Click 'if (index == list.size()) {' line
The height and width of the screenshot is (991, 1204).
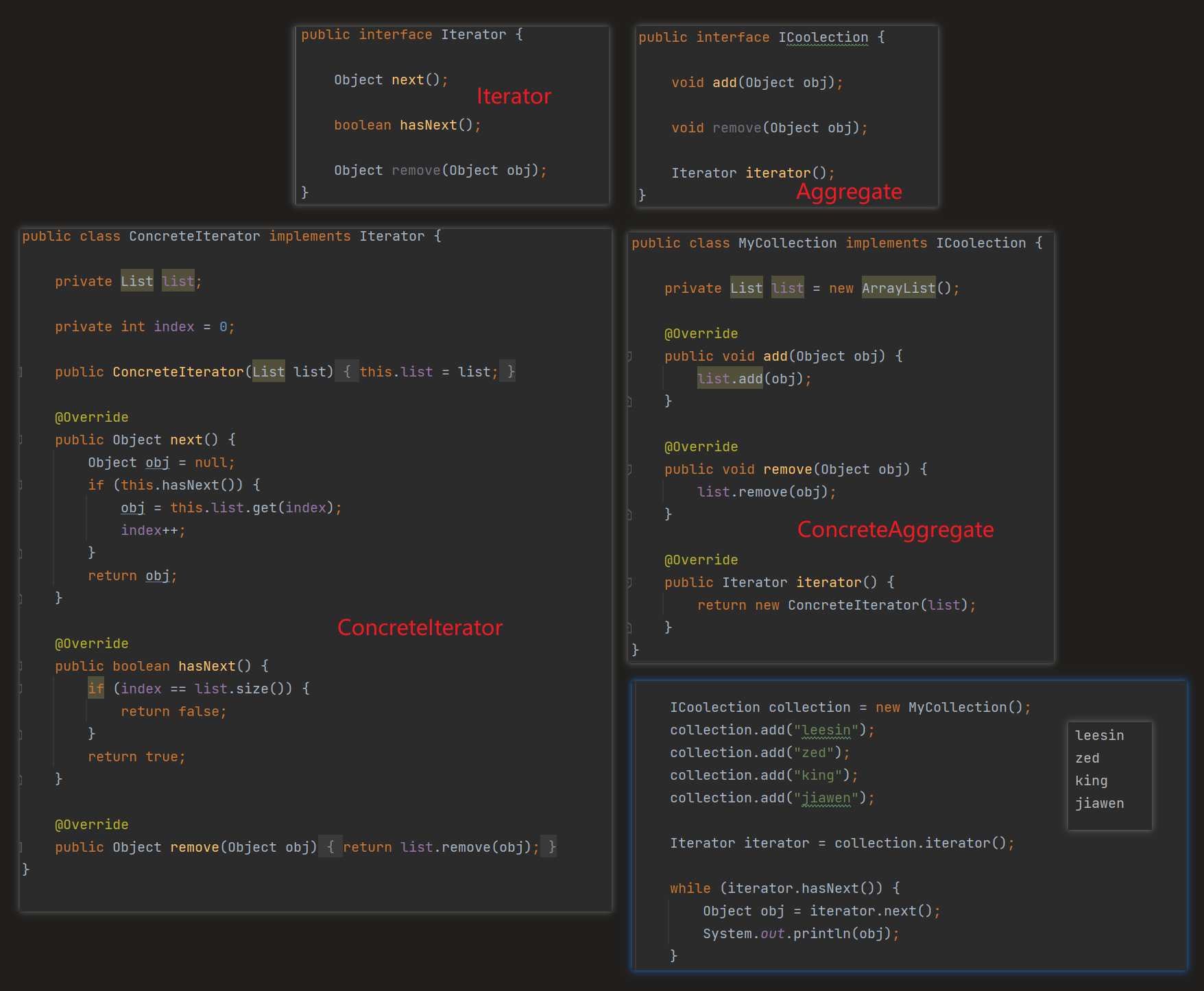(x=199, y=689)
